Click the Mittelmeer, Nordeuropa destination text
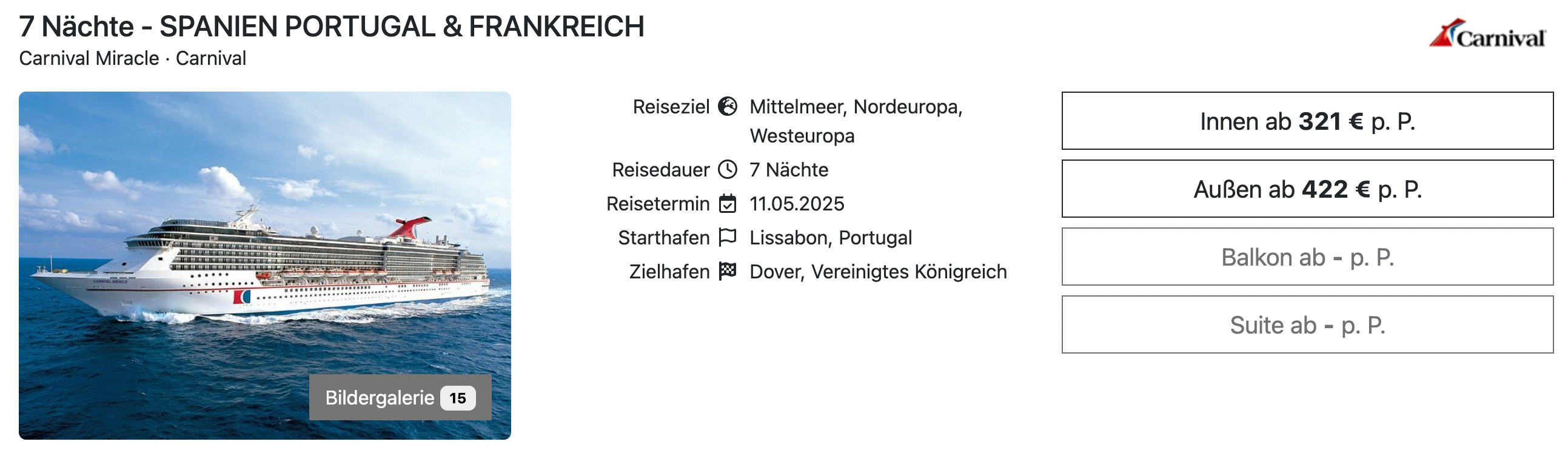Screen dimensions: 1568x450 [856, 107]
